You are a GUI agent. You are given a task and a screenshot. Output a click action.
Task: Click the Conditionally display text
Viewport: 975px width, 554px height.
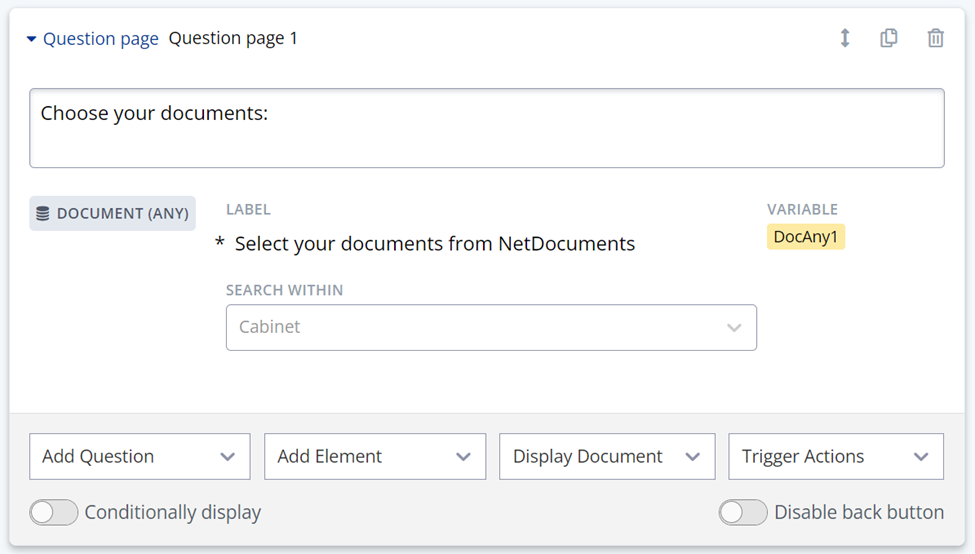pyautogui.click(x=173, y=512)
